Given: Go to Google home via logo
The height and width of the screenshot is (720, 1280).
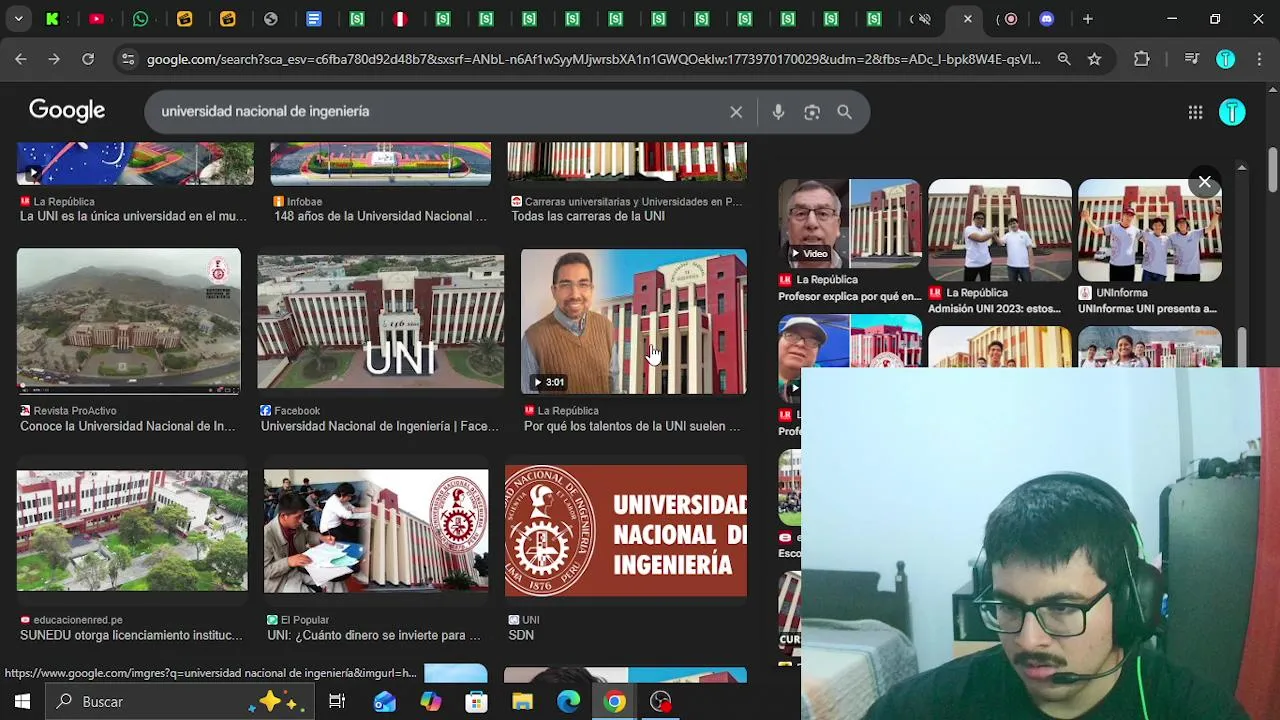Looking at the screenshot, I should point(67,111).
